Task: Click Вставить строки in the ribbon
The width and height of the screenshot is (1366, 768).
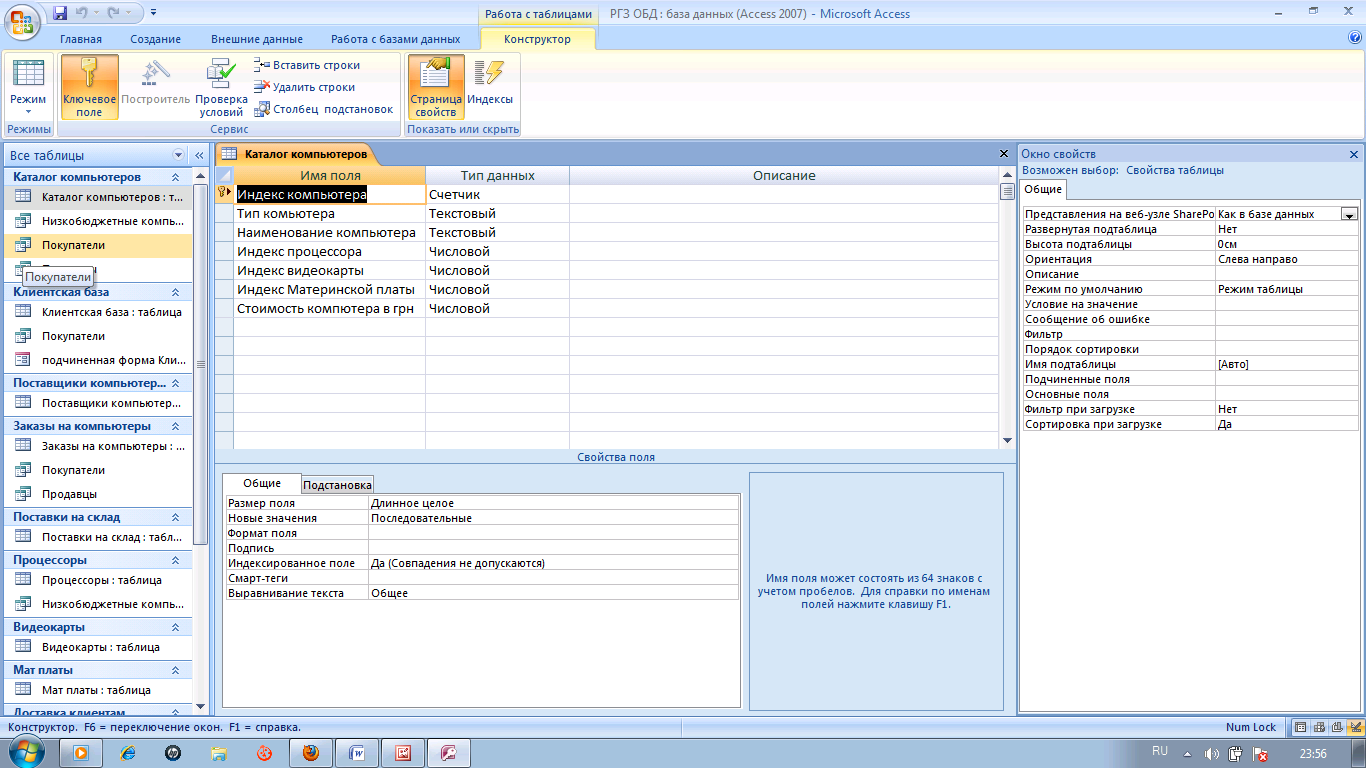Action: (x=308, y=65)
